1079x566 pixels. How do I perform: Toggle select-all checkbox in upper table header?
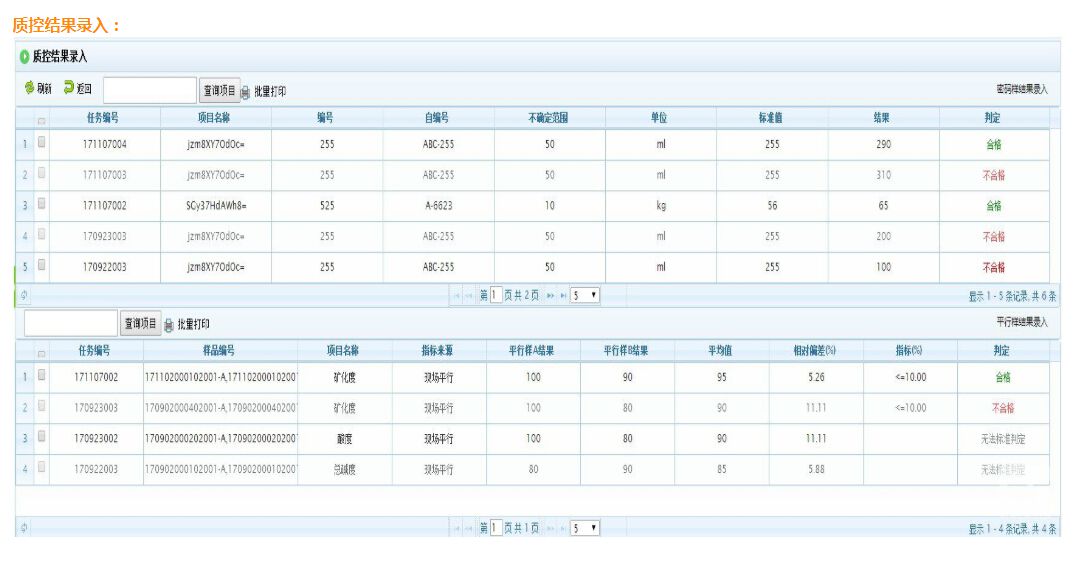click(42, 119)
